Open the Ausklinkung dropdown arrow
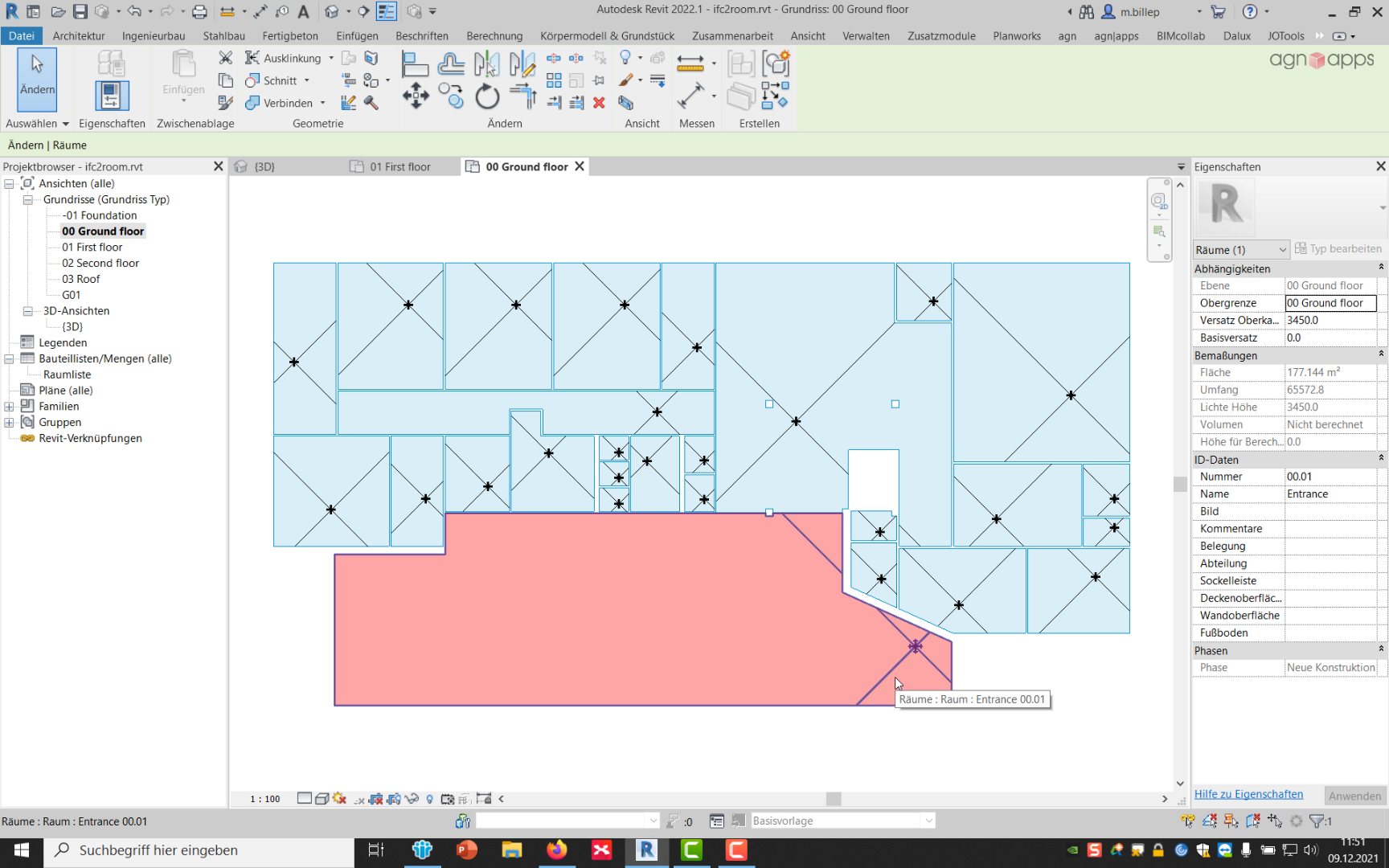This screenshot has width=1389, height=868. pos(331,59)
